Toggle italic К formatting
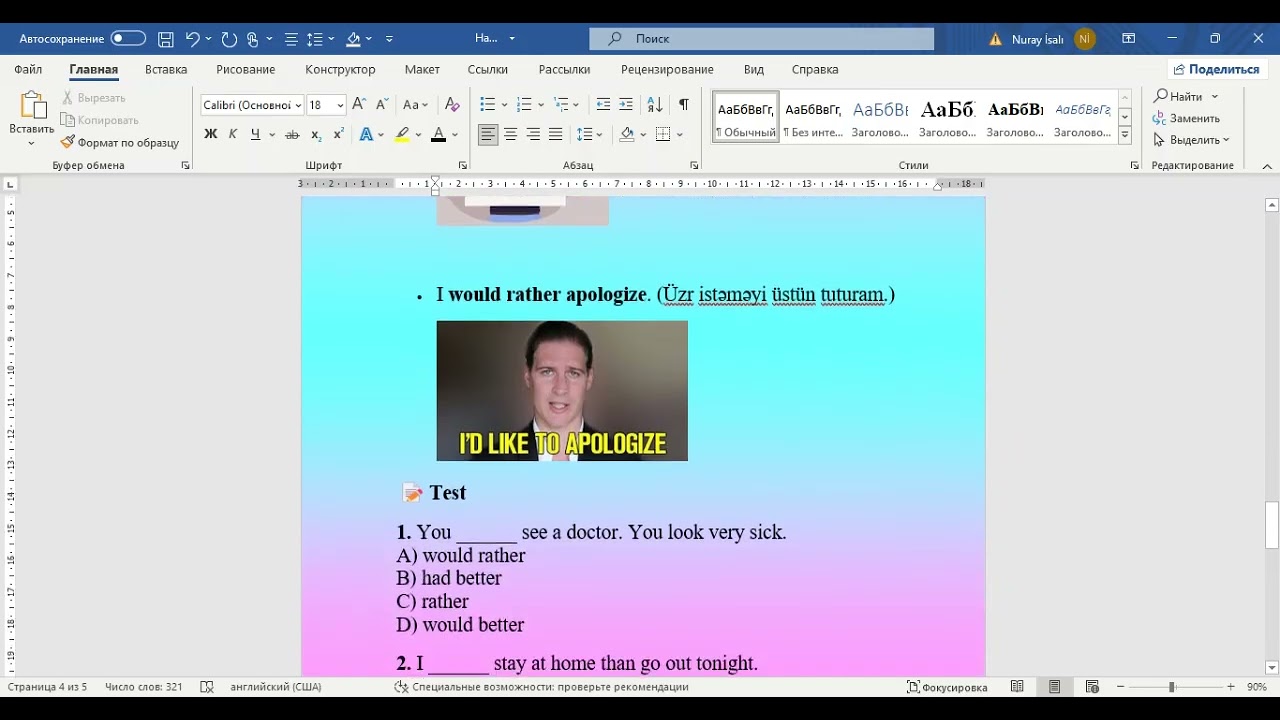Screen dimensions: 1280x720 click(x=233, y=134)
